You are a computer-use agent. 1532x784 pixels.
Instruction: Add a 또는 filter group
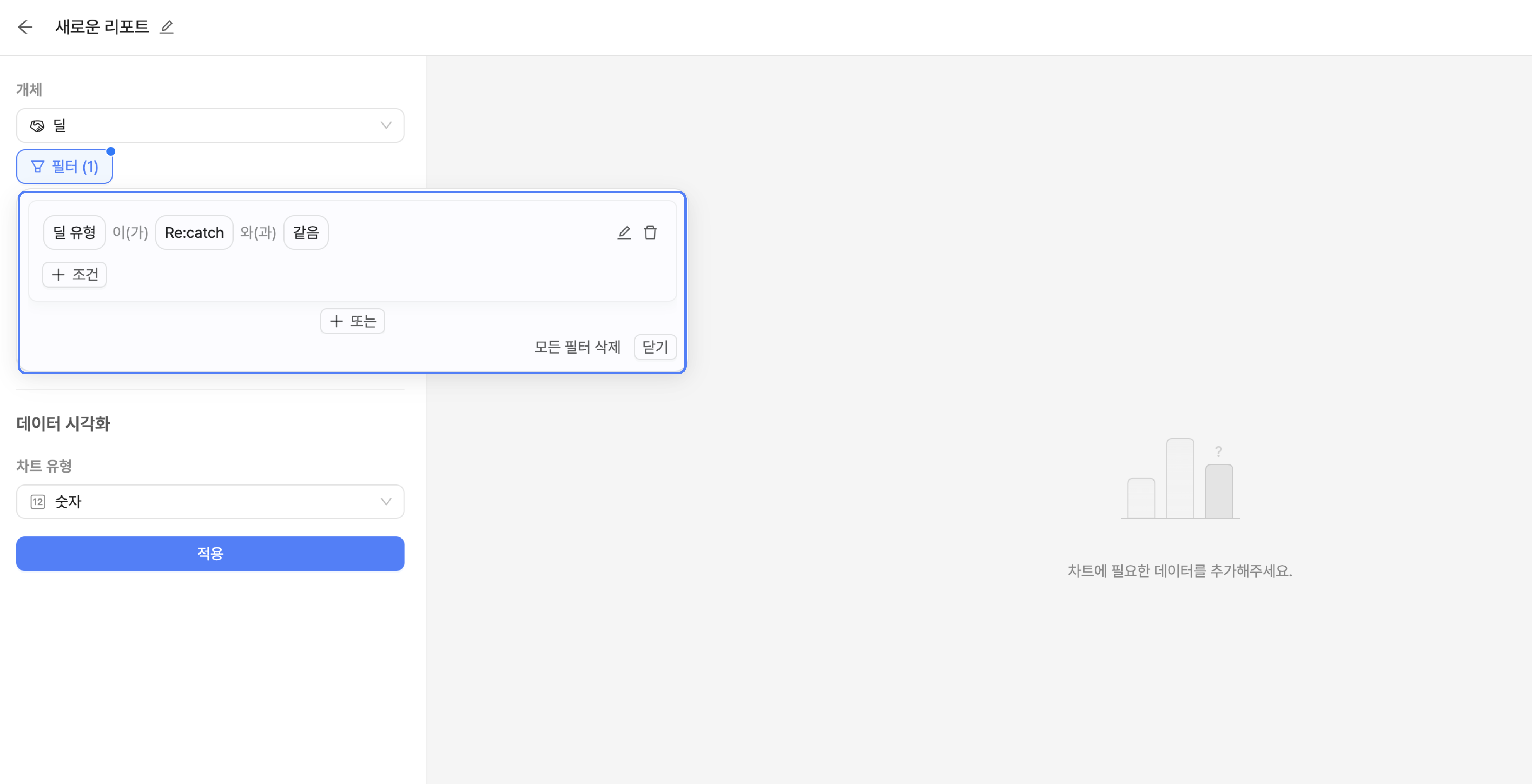click(353, 322)
